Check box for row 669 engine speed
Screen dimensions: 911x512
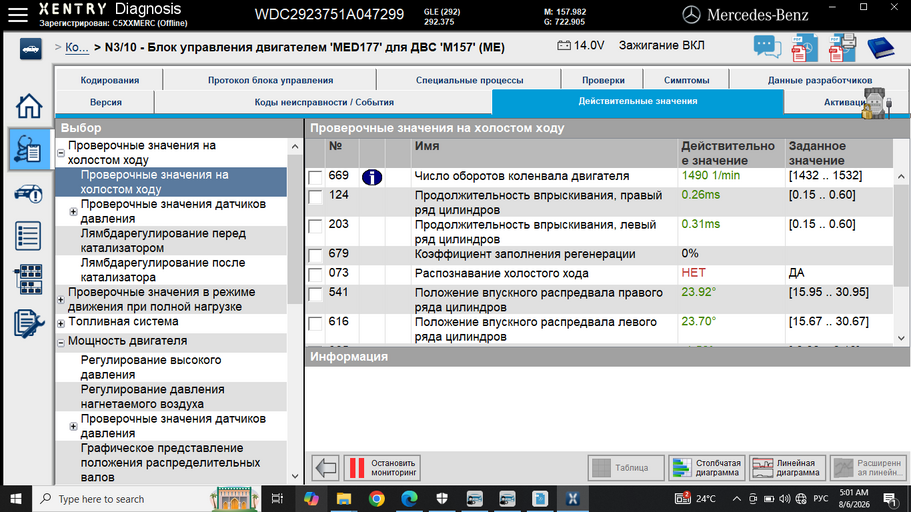pyautogui.click(x=315, y=177)
